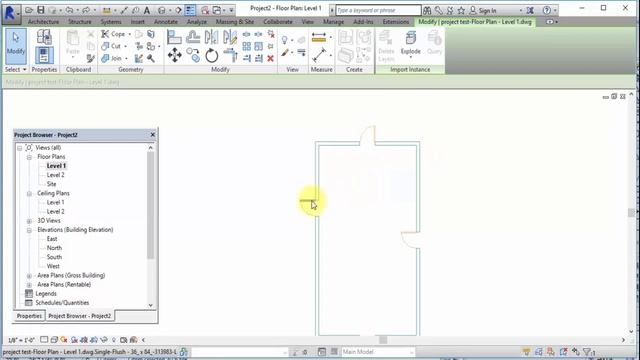Click Save in quick access toolbar
The width and height of the screenshot is (640, 360).
[x=40, y=10]
